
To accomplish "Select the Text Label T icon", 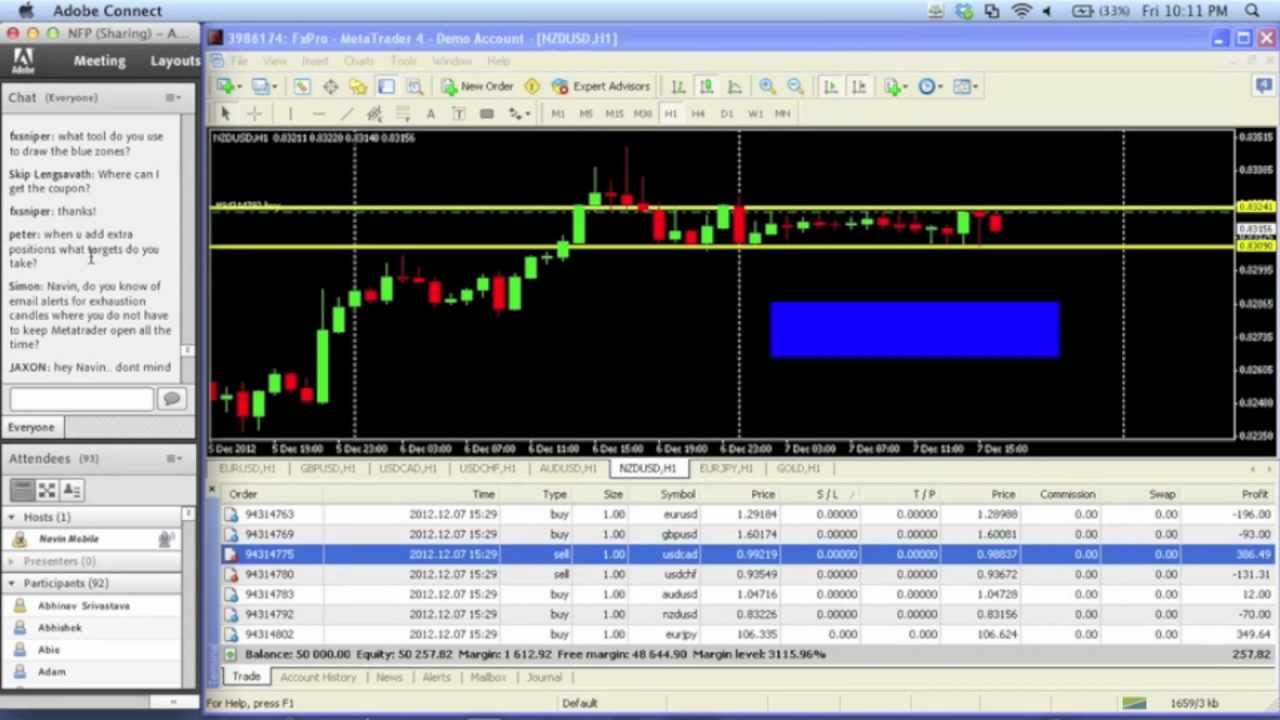I will (x=458, y=113).
